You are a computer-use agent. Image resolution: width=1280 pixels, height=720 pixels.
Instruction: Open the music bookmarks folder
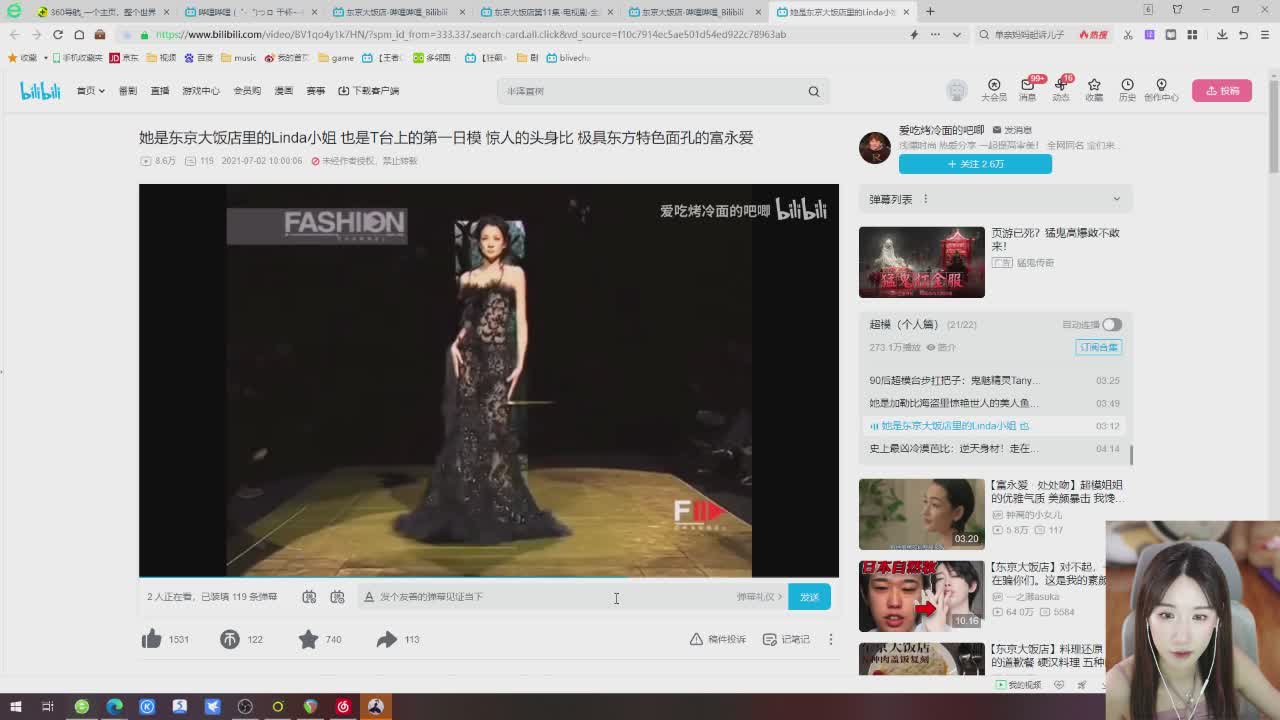point(238,58)
